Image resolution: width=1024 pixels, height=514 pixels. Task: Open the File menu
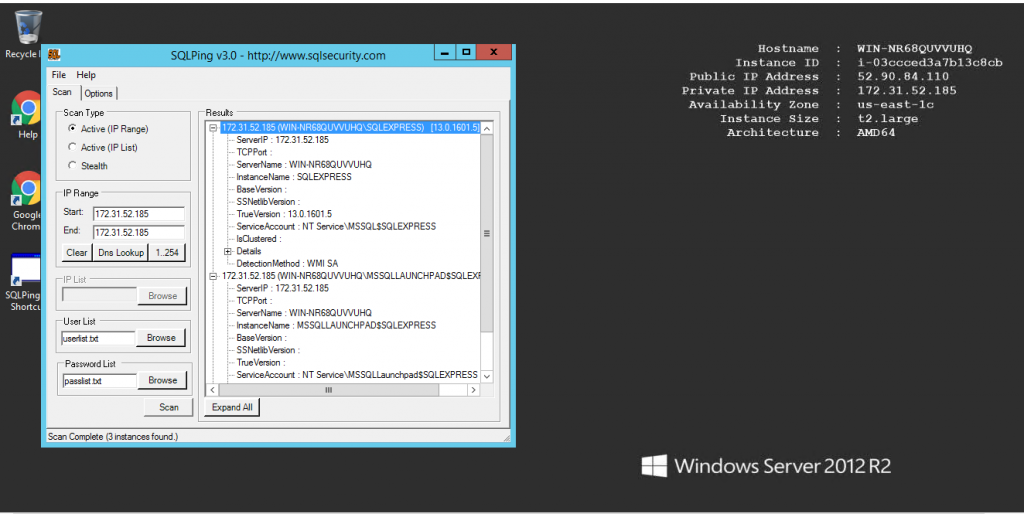(59, 75)
